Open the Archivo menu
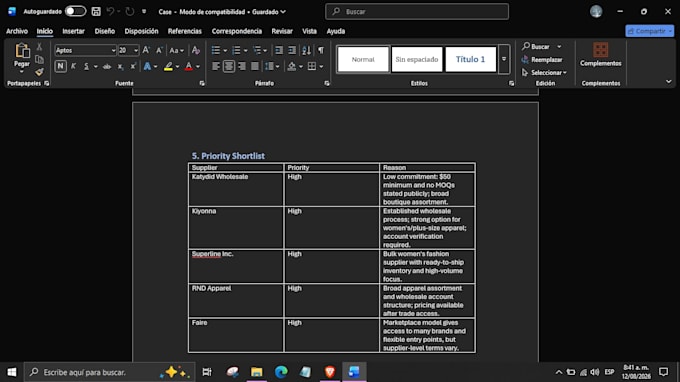The width and height of the screenshot is (680, 382). [17, 31]
